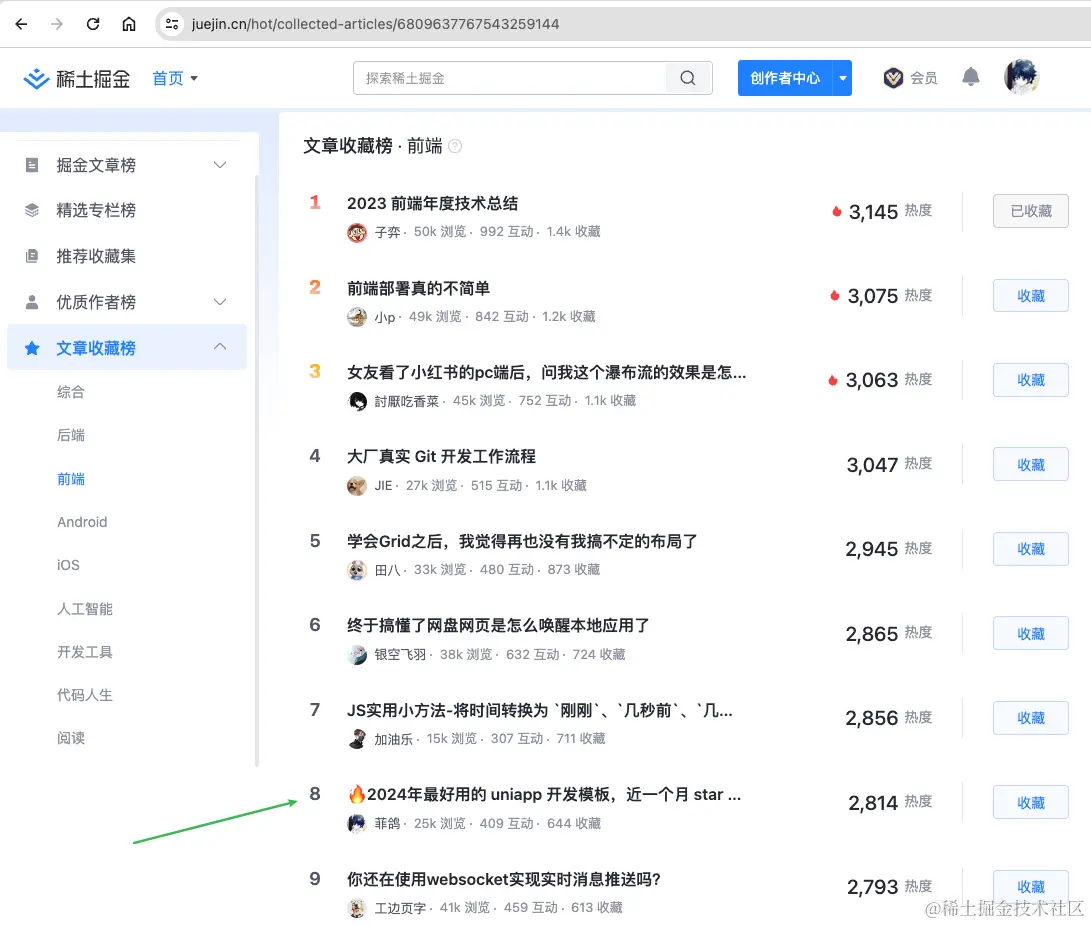Click 收藏 for 前端部署真的不简单
Viewport: 1091px width, 925px height.
(1030, 296)
